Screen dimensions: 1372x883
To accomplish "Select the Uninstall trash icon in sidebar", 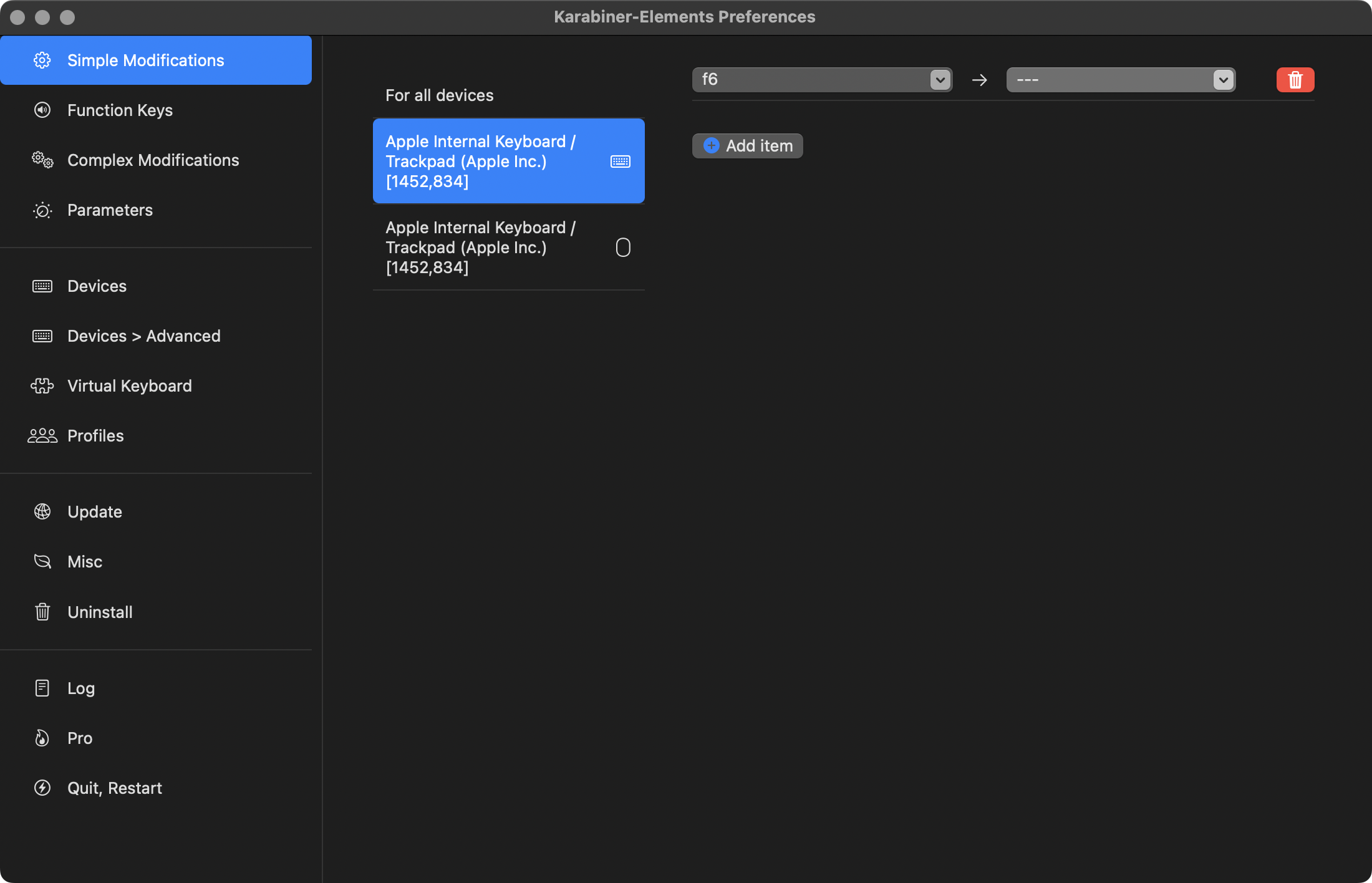I will (x=41, y=612).
